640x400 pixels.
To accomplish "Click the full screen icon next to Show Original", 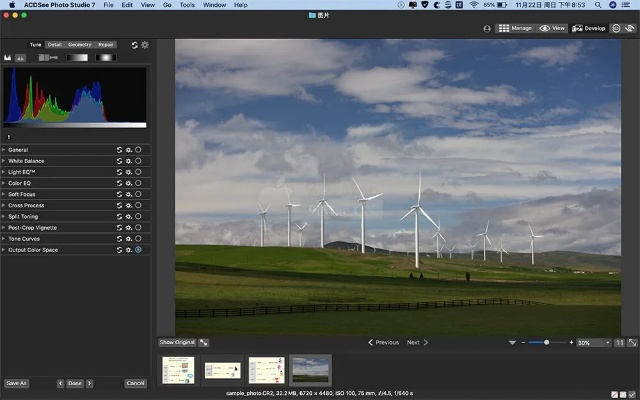I will (204, 342).
